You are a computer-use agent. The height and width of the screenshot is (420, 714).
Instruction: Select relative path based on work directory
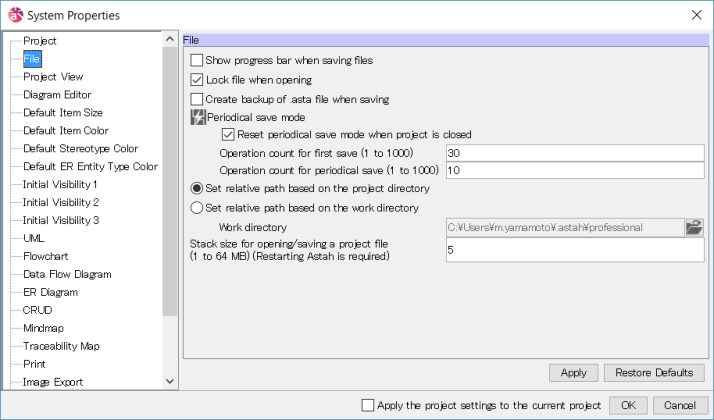[196, 208]
